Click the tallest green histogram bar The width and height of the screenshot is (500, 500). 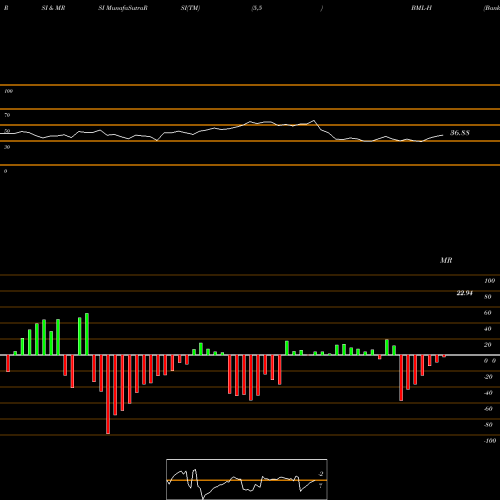[87, 334]
